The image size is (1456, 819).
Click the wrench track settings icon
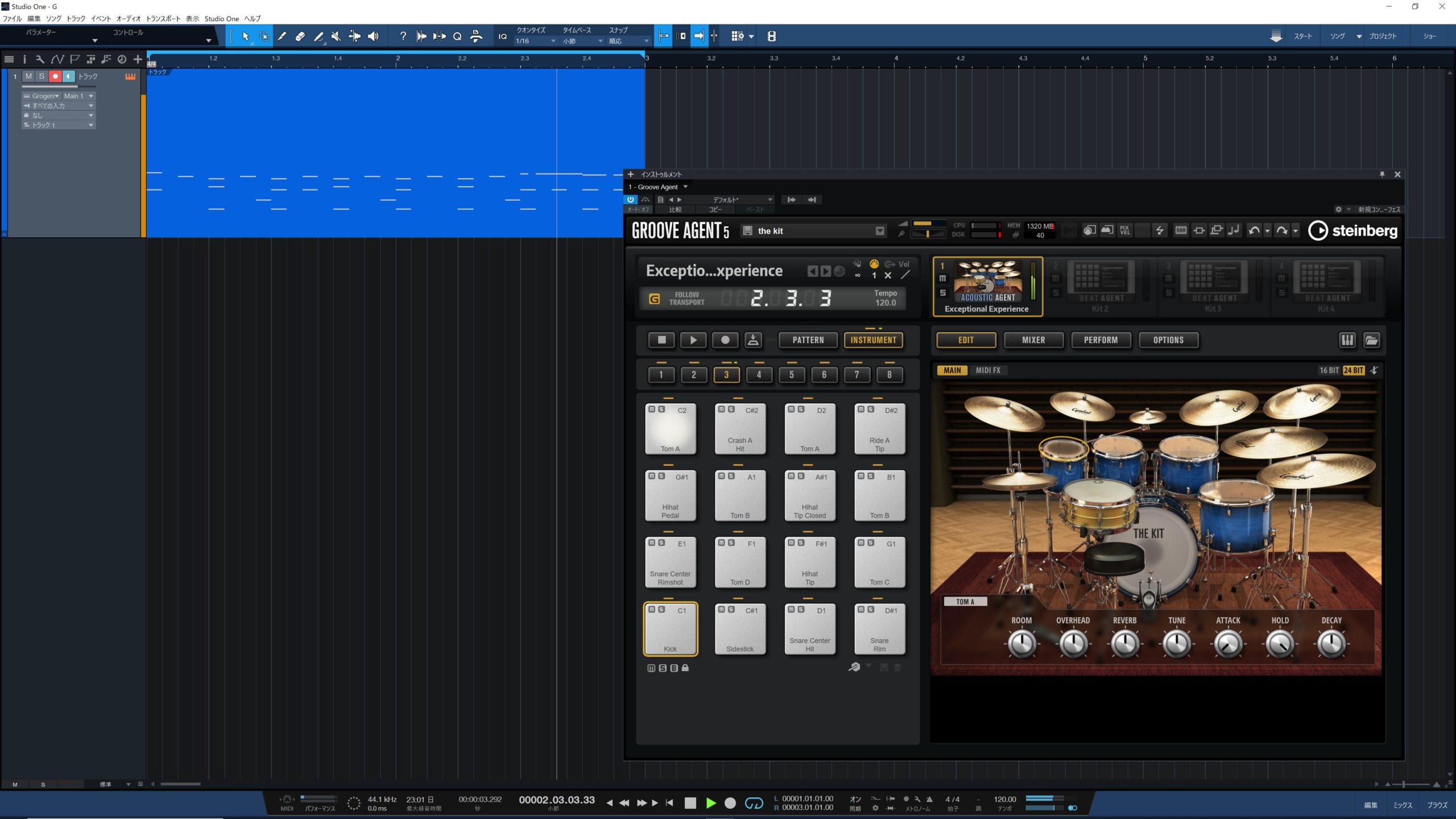[40, 59]
